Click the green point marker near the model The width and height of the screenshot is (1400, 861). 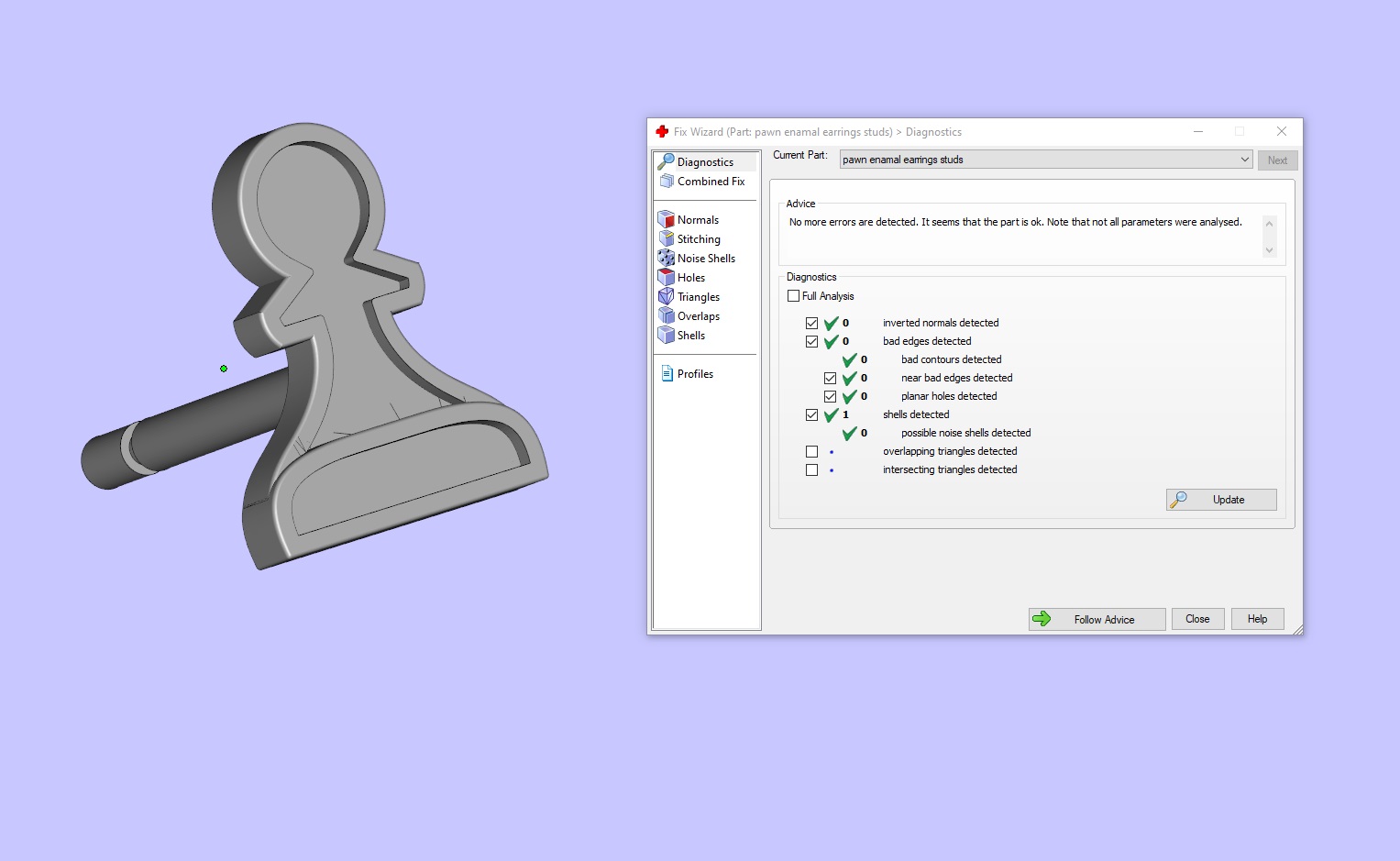pyautogui.click(x=224, y=369)
